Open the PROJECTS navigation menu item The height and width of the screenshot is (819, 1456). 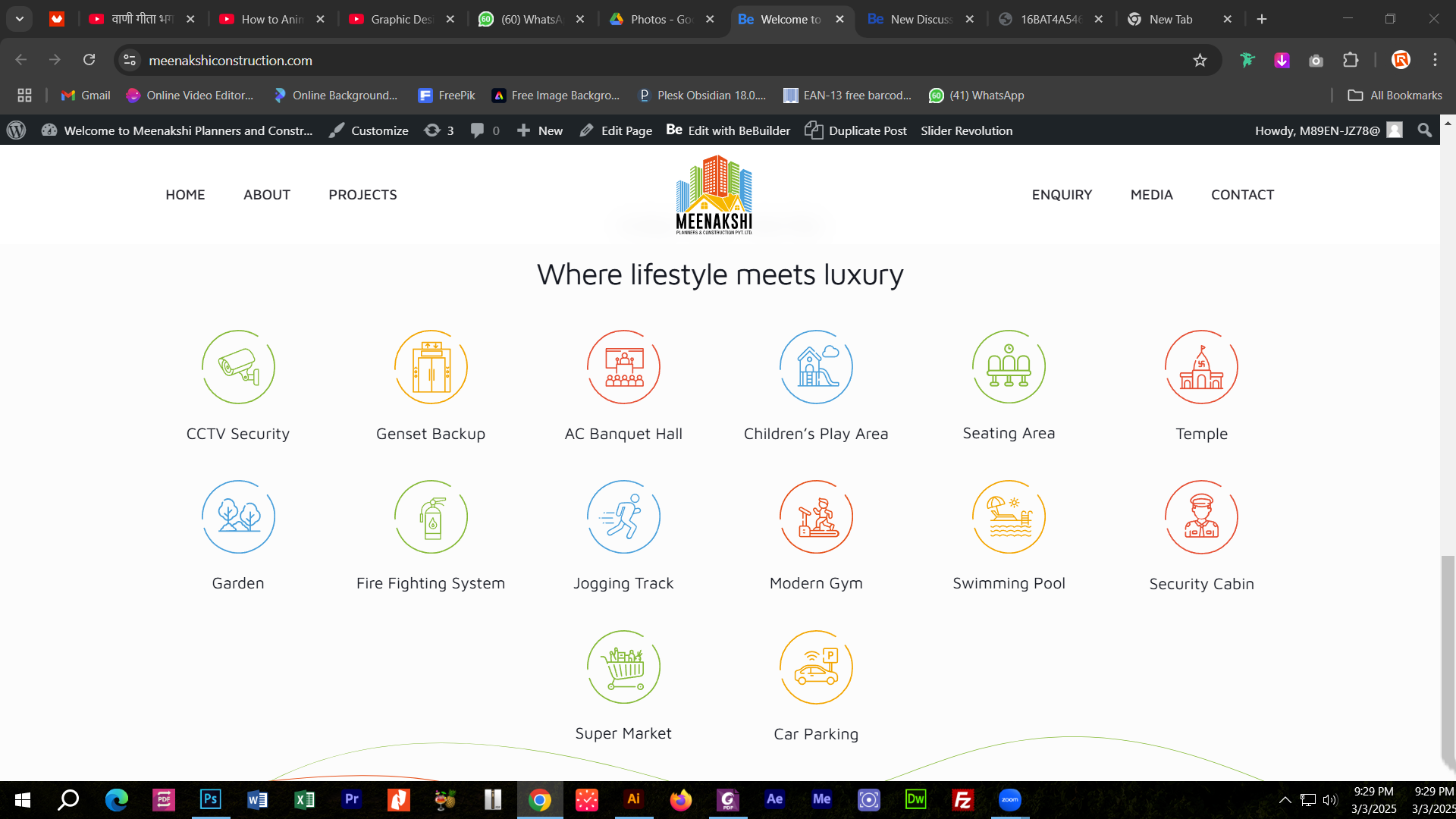362,195
